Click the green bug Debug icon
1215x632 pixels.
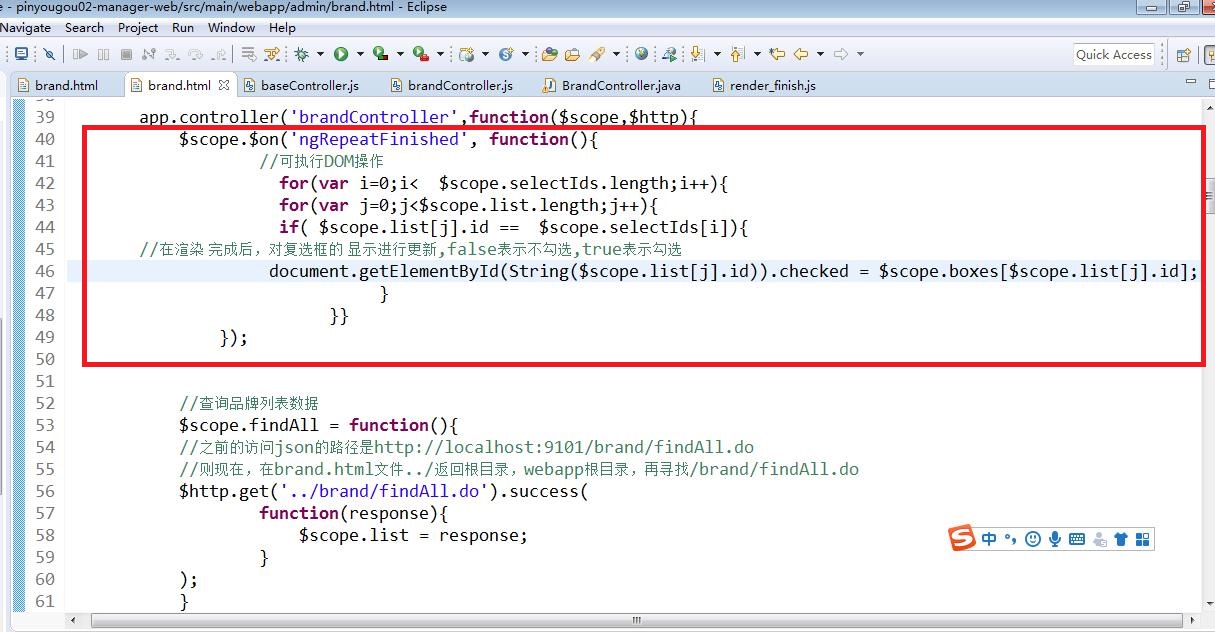(301, 54)
